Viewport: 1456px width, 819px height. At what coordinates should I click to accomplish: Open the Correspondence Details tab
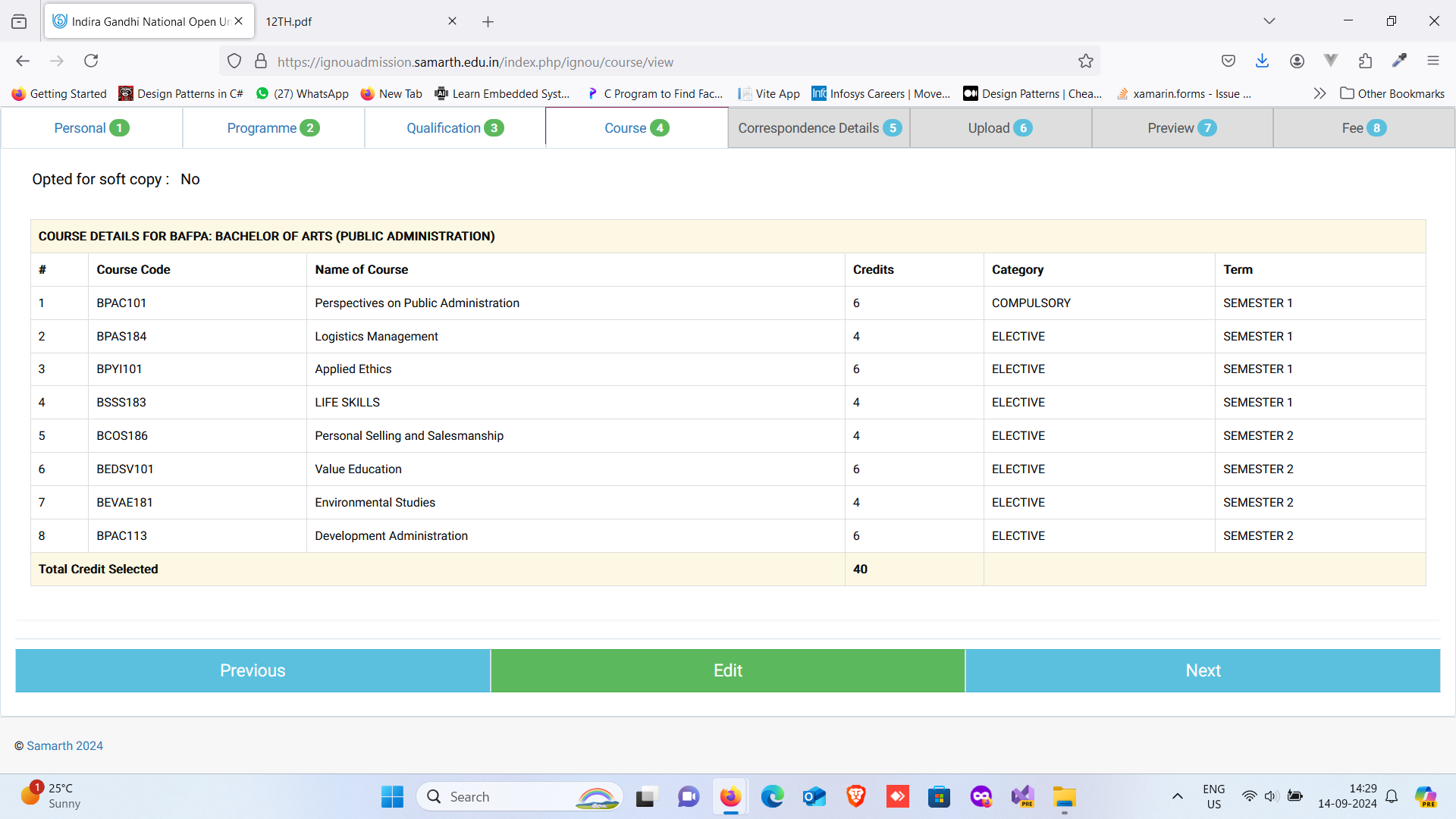pos(819,128)
